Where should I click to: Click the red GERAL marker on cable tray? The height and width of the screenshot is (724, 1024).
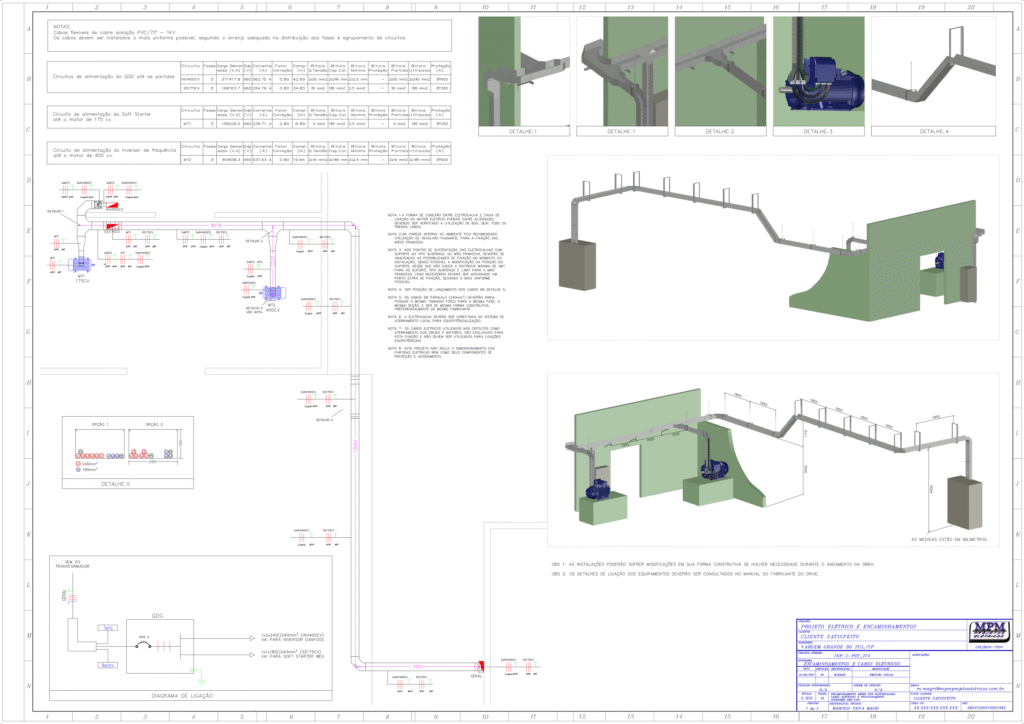pos(480,665)
